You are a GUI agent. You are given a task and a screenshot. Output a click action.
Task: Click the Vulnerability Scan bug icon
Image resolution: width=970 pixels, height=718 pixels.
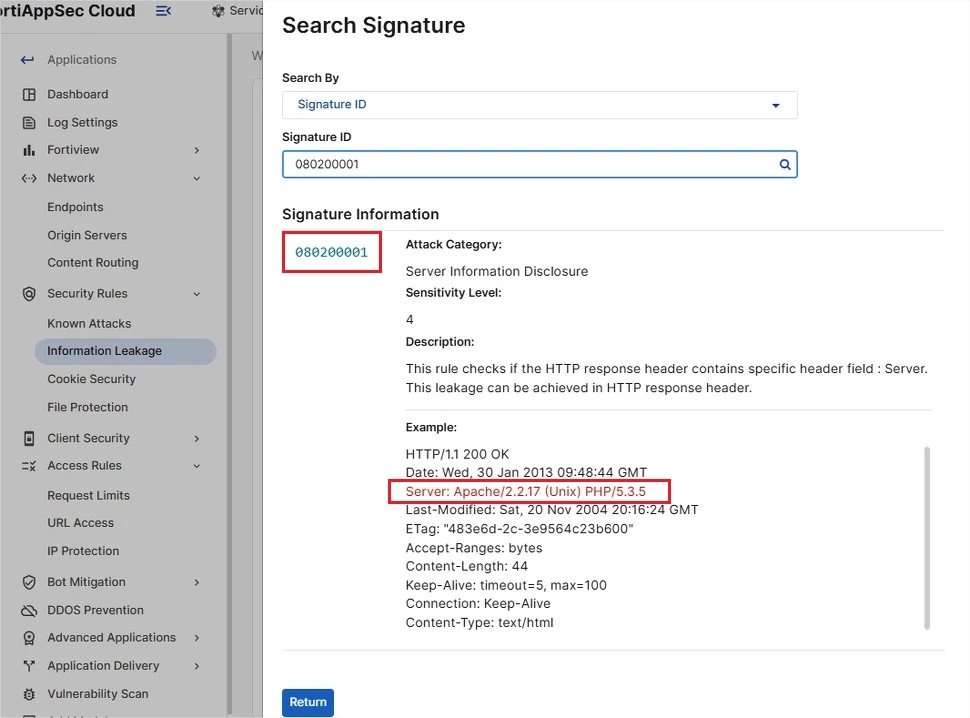click(x=29, y=694)
